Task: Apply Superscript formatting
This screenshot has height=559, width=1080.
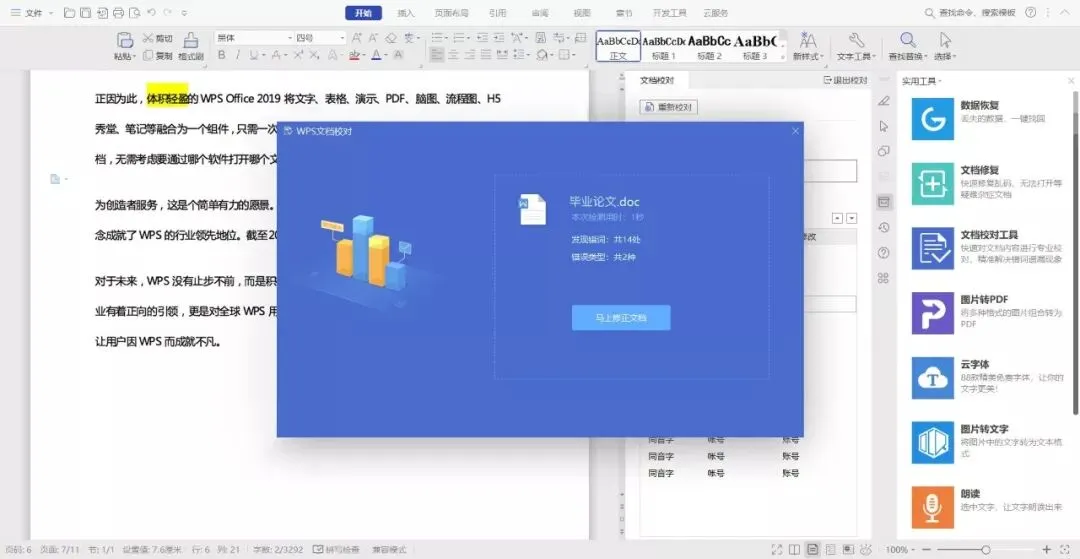Action: [x=298, y=55]
